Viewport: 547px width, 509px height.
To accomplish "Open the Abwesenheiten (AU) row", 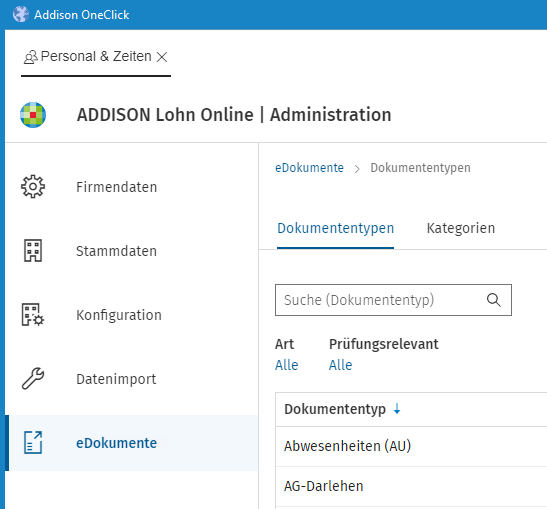I will [411, 446].
